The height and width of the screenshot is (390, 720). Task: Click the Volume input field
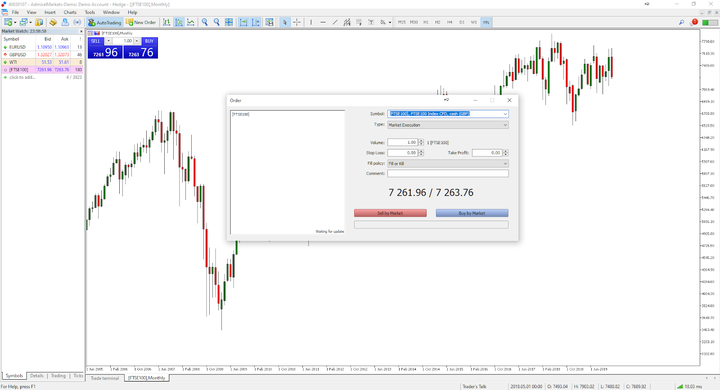[402, 142]
